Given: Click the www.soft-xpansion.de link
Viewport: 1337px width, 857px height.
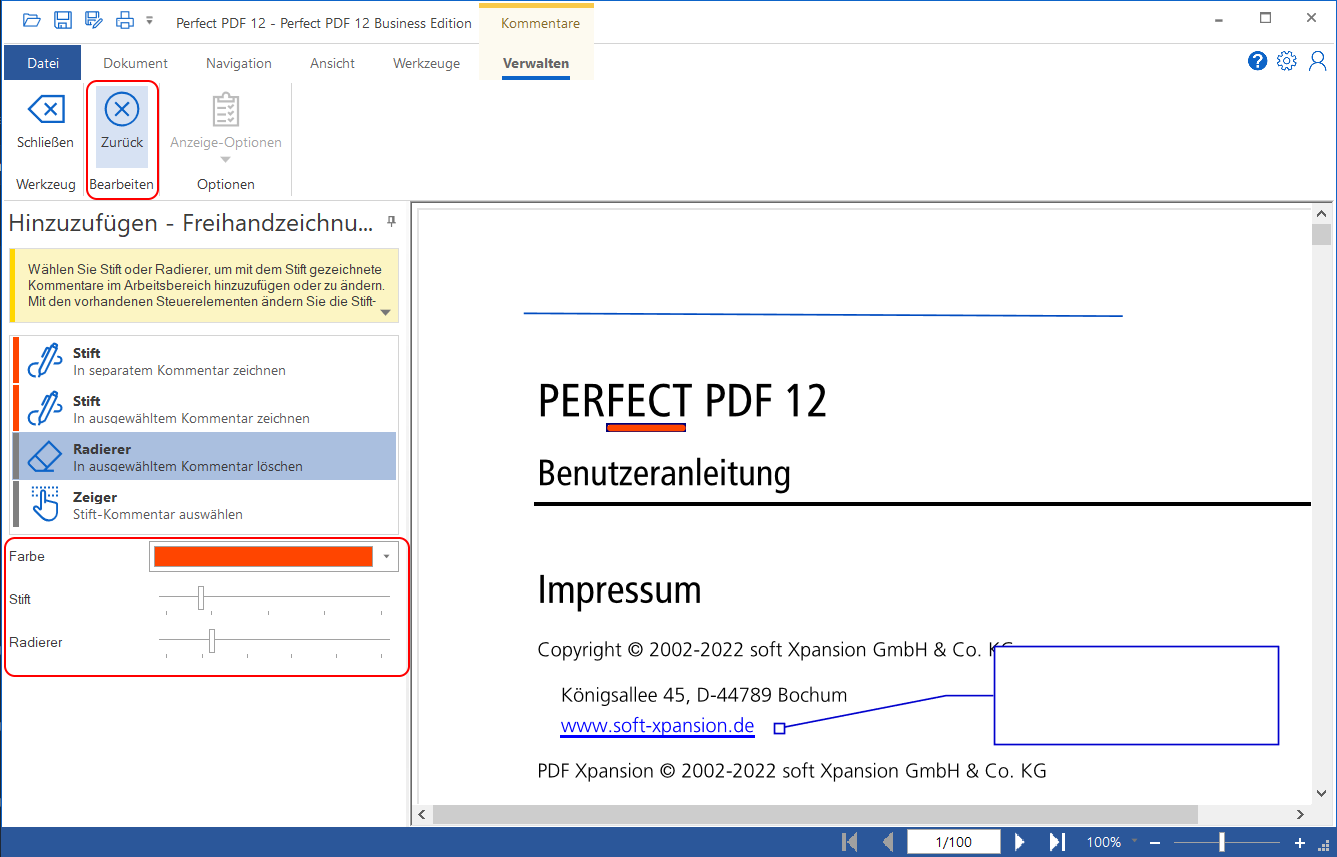Looking at the screenshot, I should 657,726.
